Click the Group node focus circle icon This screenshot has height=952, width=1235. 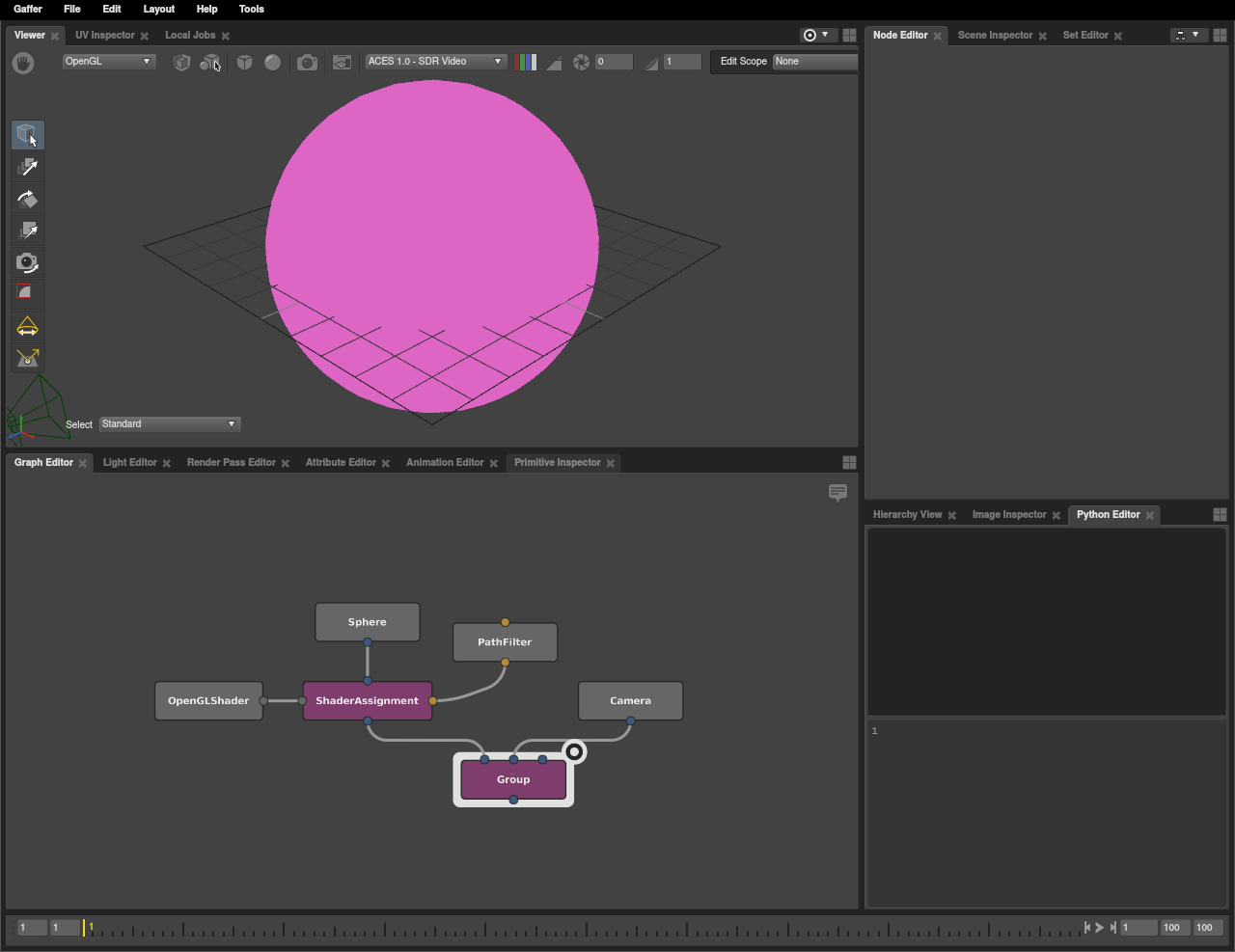tap(574, 751)
